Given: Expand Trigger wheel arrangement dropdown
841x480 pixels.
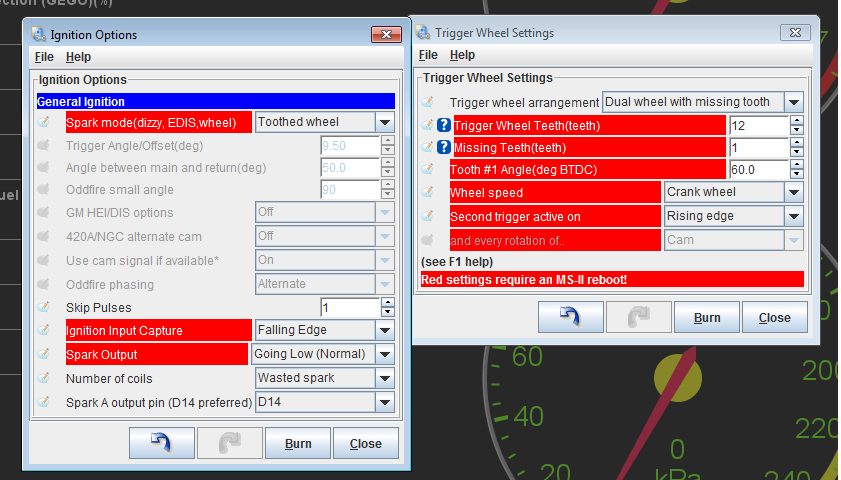Looking at the screenshot, I should tap(793, 102).
